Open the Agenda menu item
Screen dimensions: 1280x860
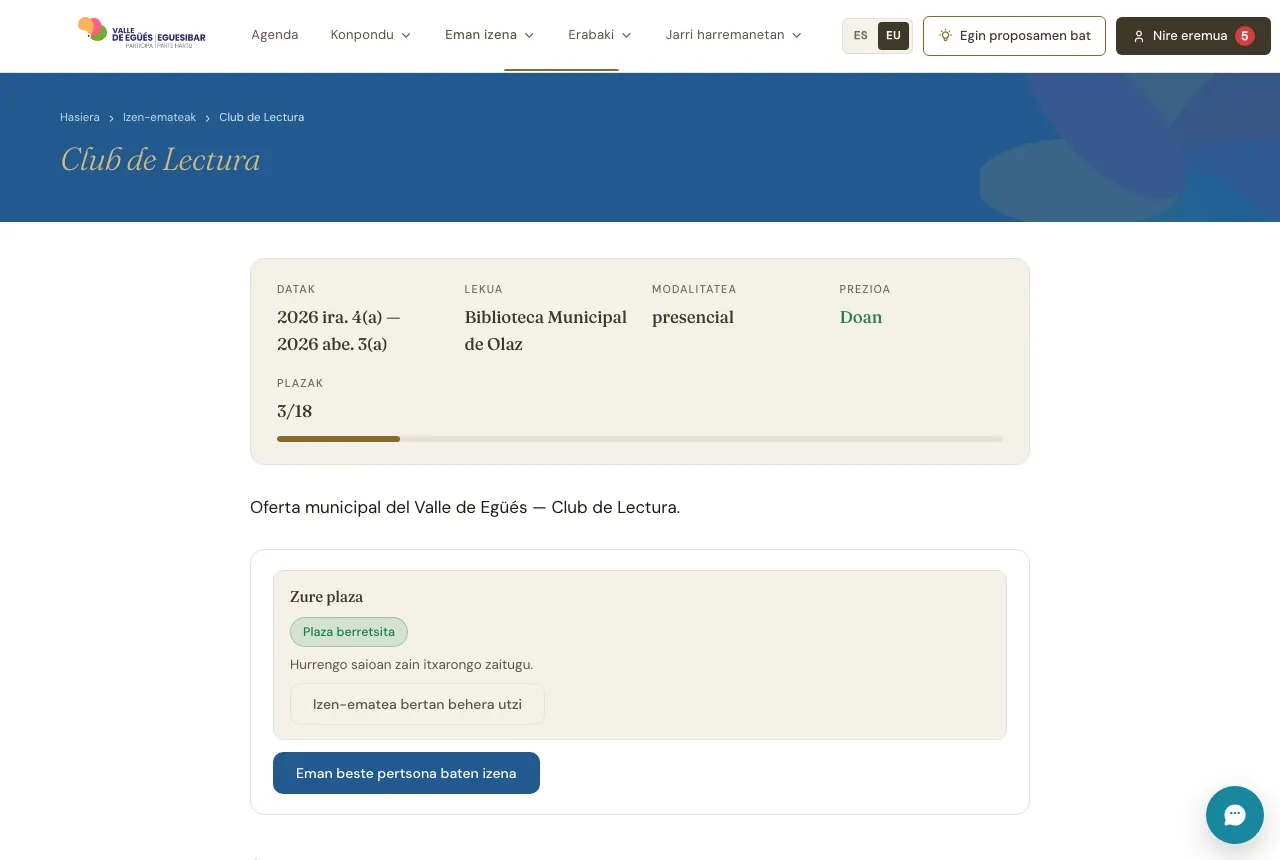275,35
